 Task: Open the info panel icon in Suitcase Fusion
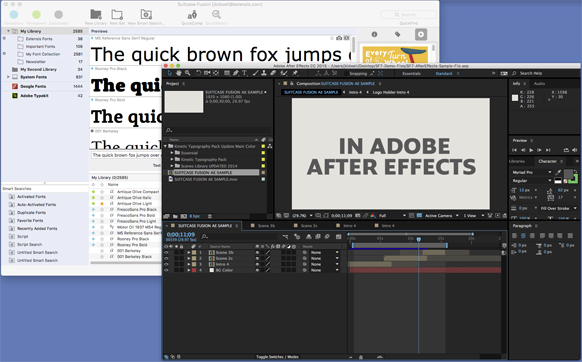pos(374,34)
